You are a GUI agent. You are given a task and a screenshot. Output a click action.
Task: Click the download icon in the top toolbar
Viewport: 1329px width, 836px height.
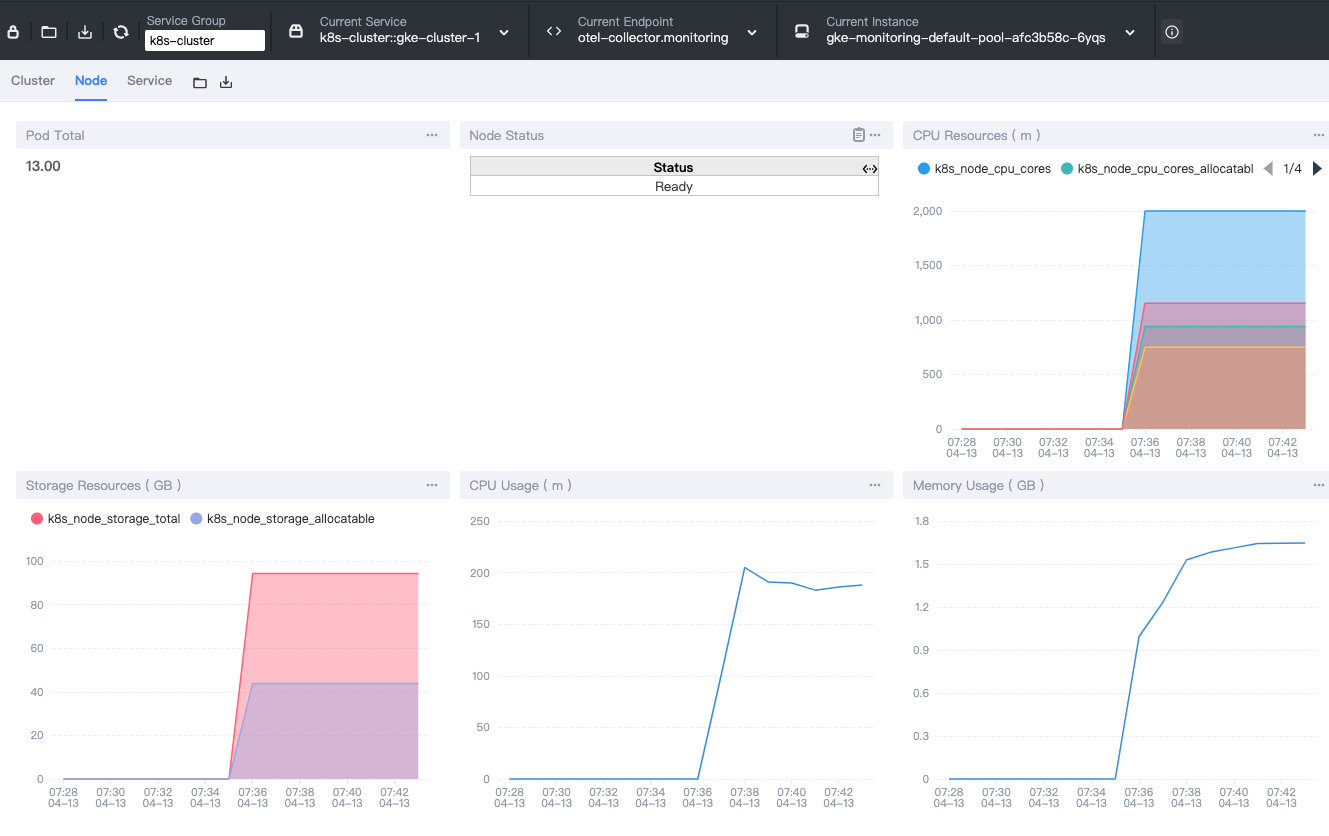[x=85, y=32]
